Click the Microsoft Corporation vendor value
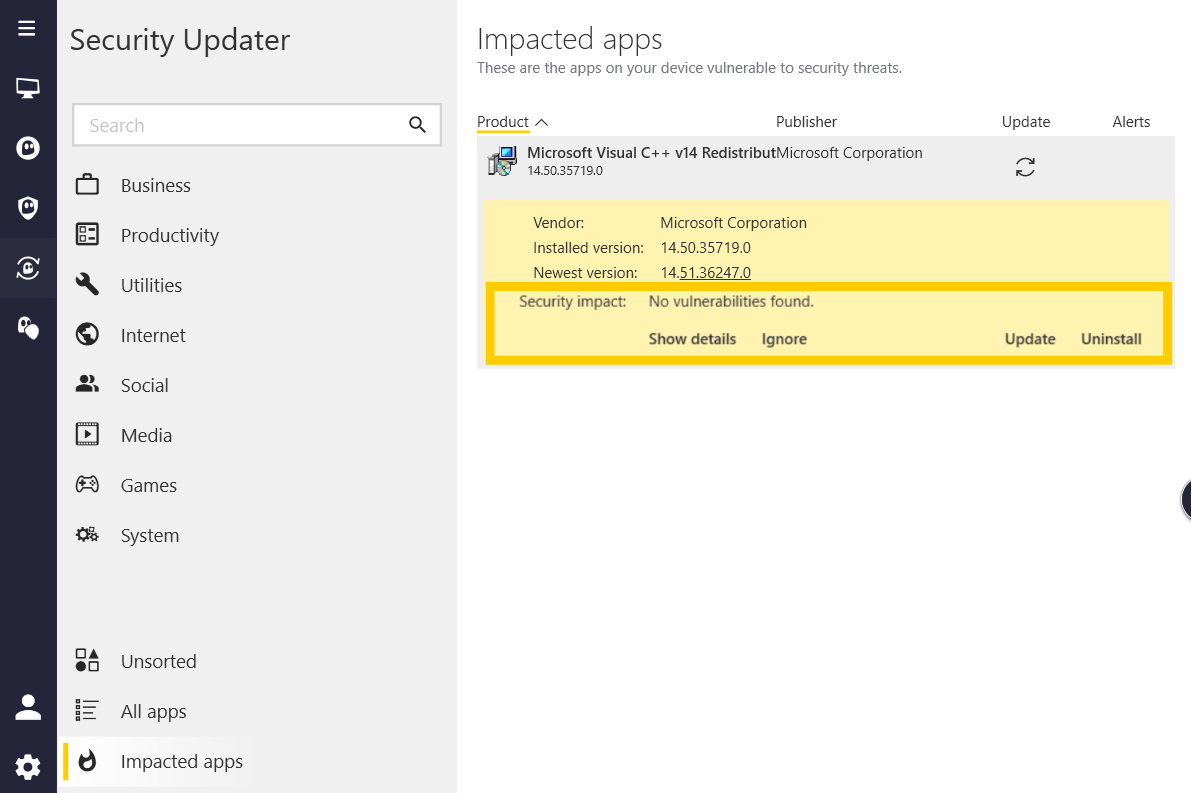The height and width of the screenshot is (793, 1191). coord(734,223)
